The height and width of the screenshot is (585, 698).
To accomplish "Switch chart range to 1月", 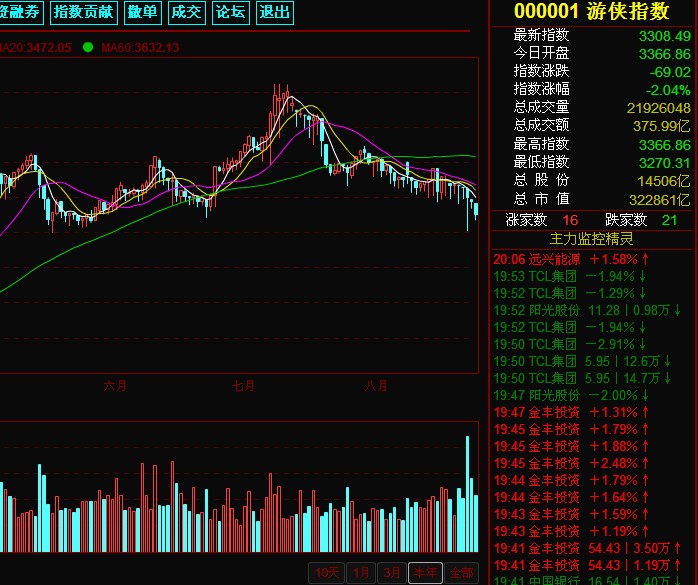I will pyautogui.click(x=361, y=573).
